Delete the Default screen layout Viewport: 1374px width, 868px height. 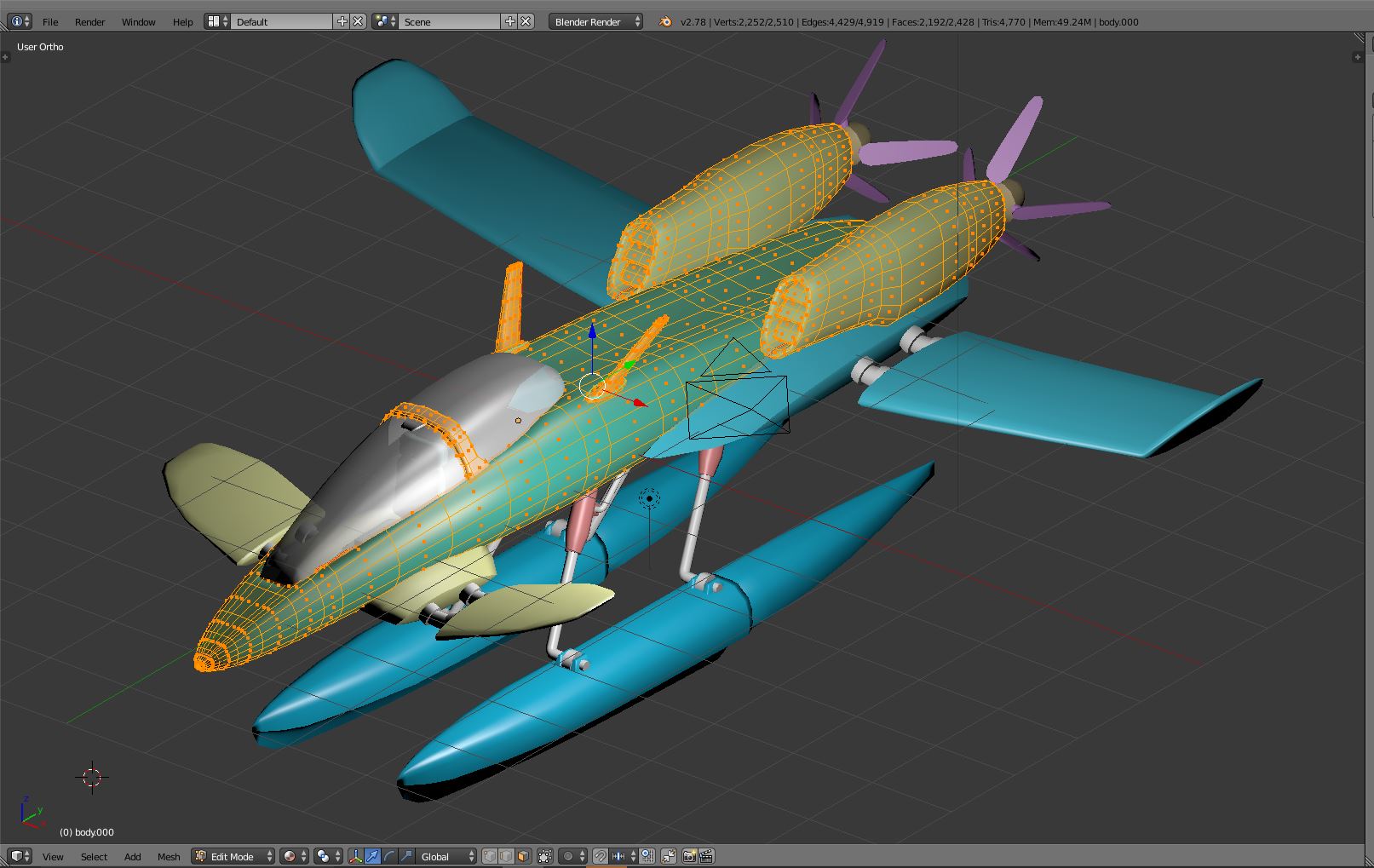pyautogui.click(x=358, y=22)
